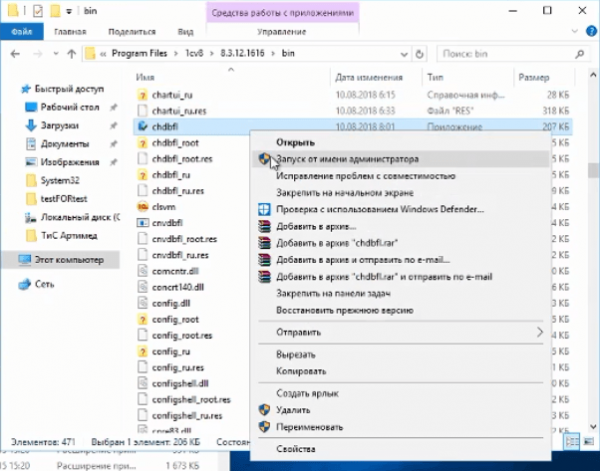
Task: Go up one folder level arrow
Action: tap(72, 54)
